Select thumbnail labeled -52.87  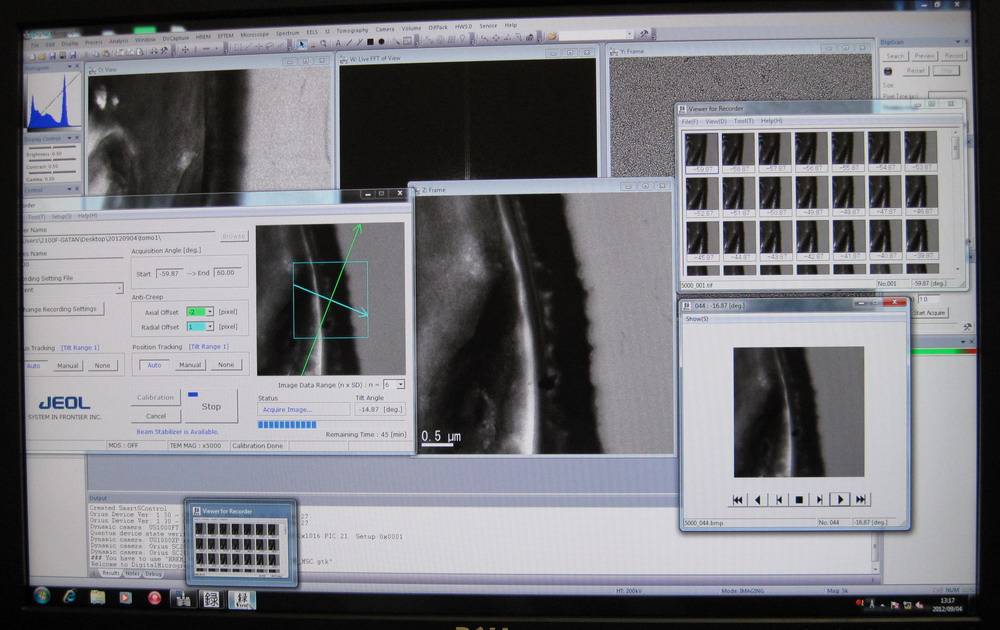tap(702, 196)
